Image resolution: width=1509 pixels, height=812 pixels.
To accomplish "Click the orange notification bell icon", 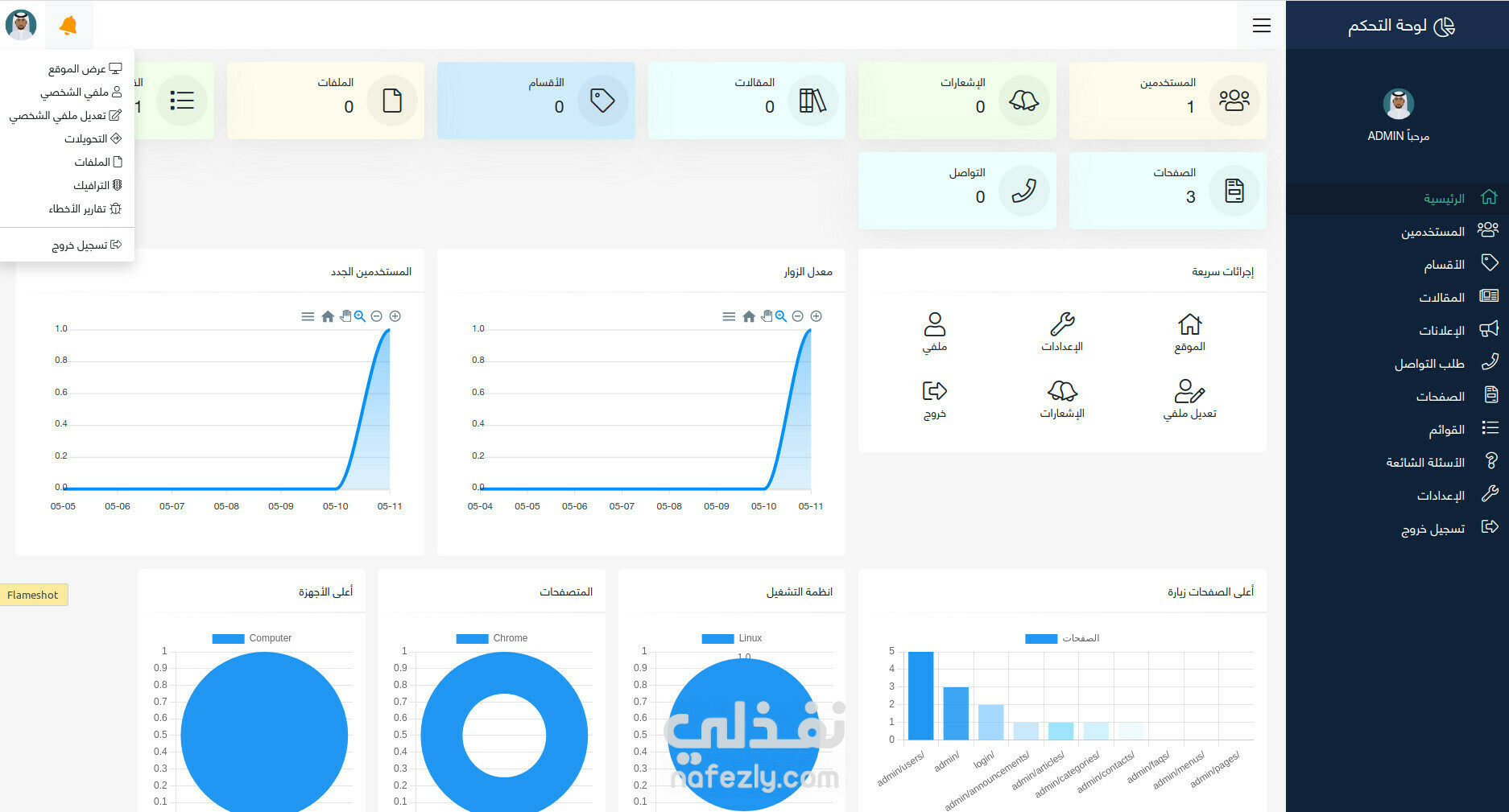I will click(68, 26).
